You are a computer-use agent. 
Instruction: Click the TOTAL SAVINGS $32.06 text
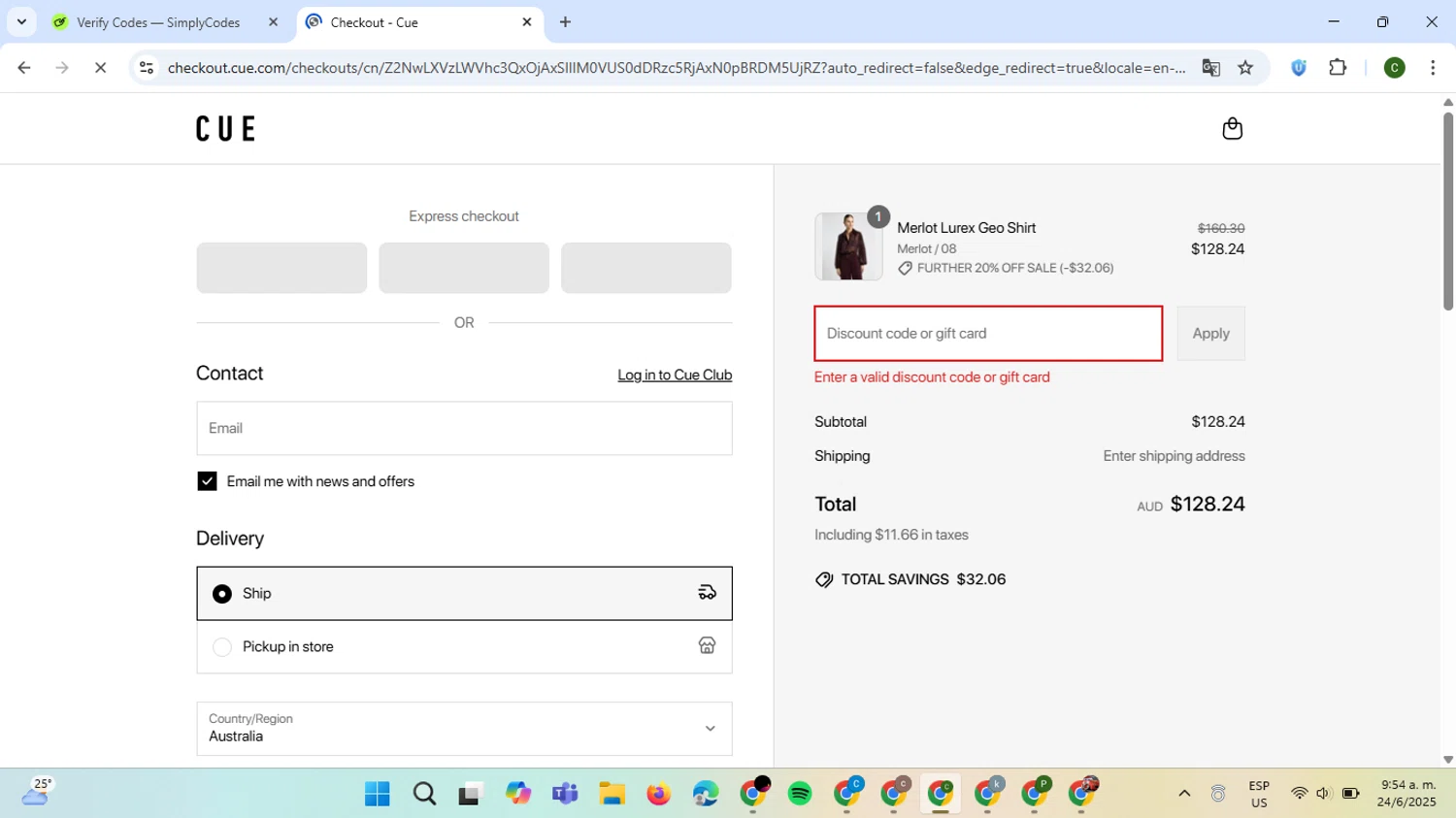pos(923,579)
